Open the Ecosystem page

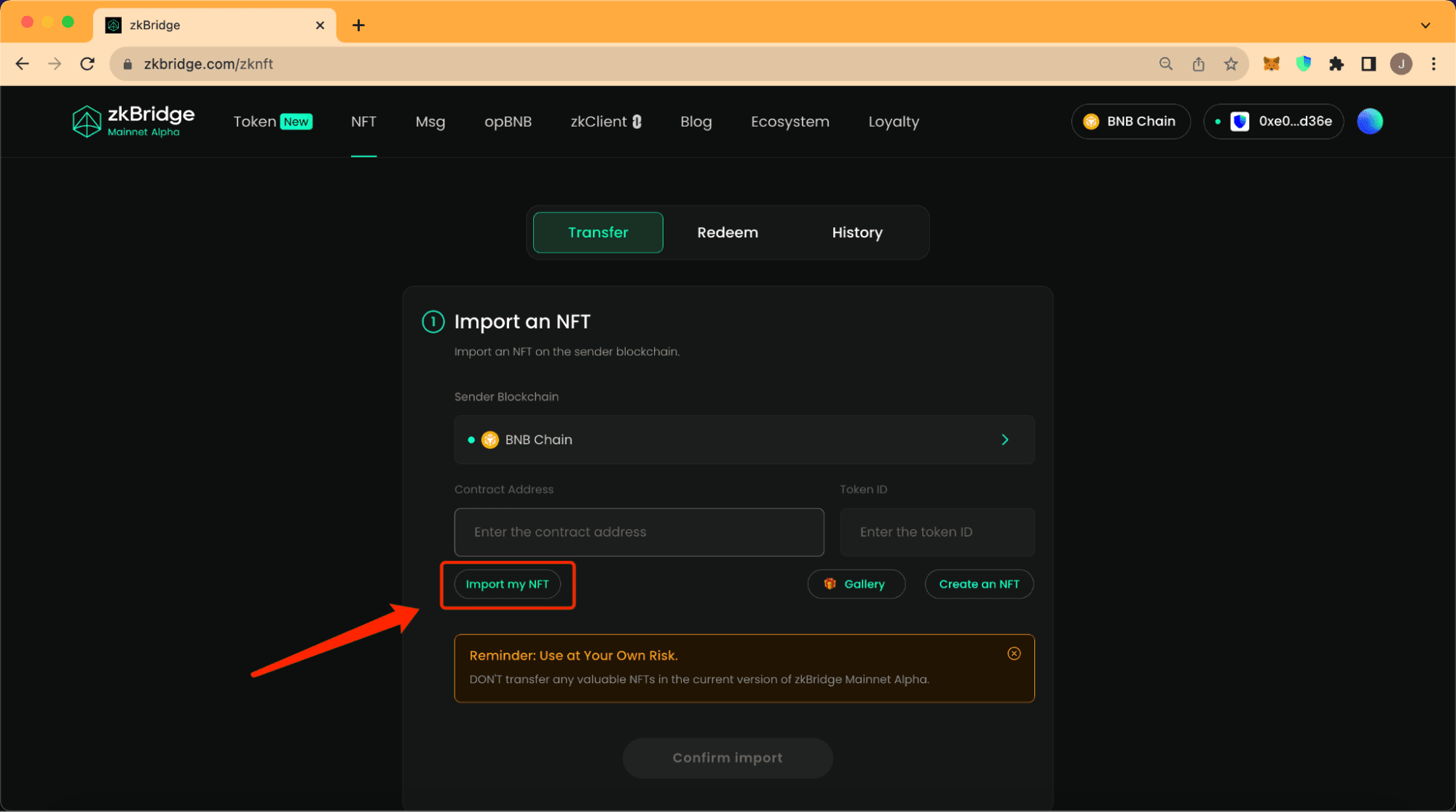pyautogui.click(x=790, y=122)
